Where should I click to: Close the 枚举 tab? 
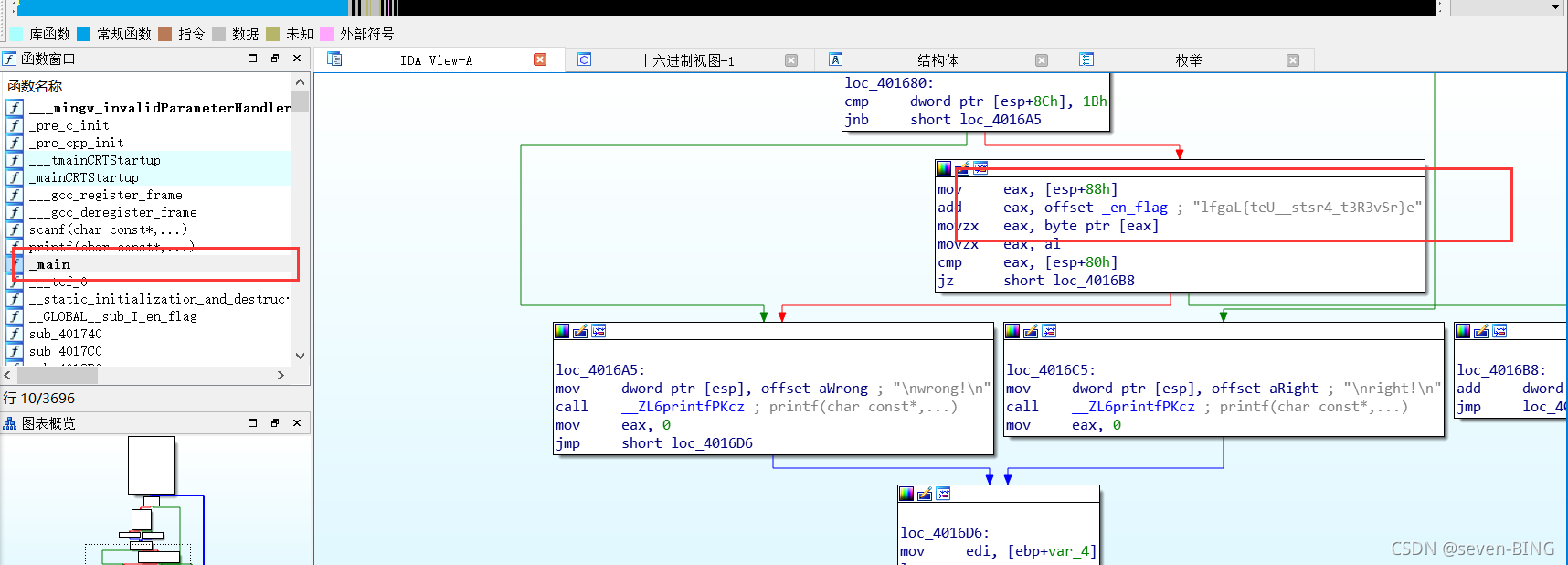pyautogui.click(x=1293, y=60)
